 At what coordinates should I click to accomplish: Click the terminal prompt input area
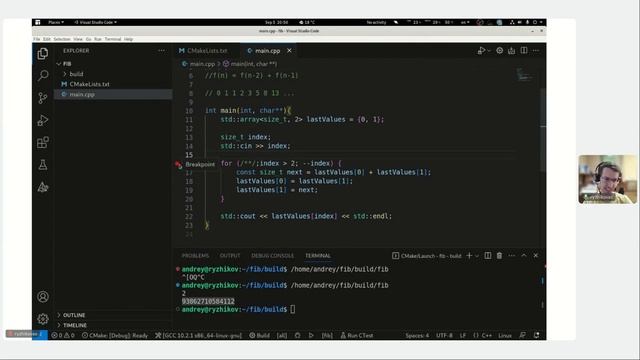(x=293, y=309)
